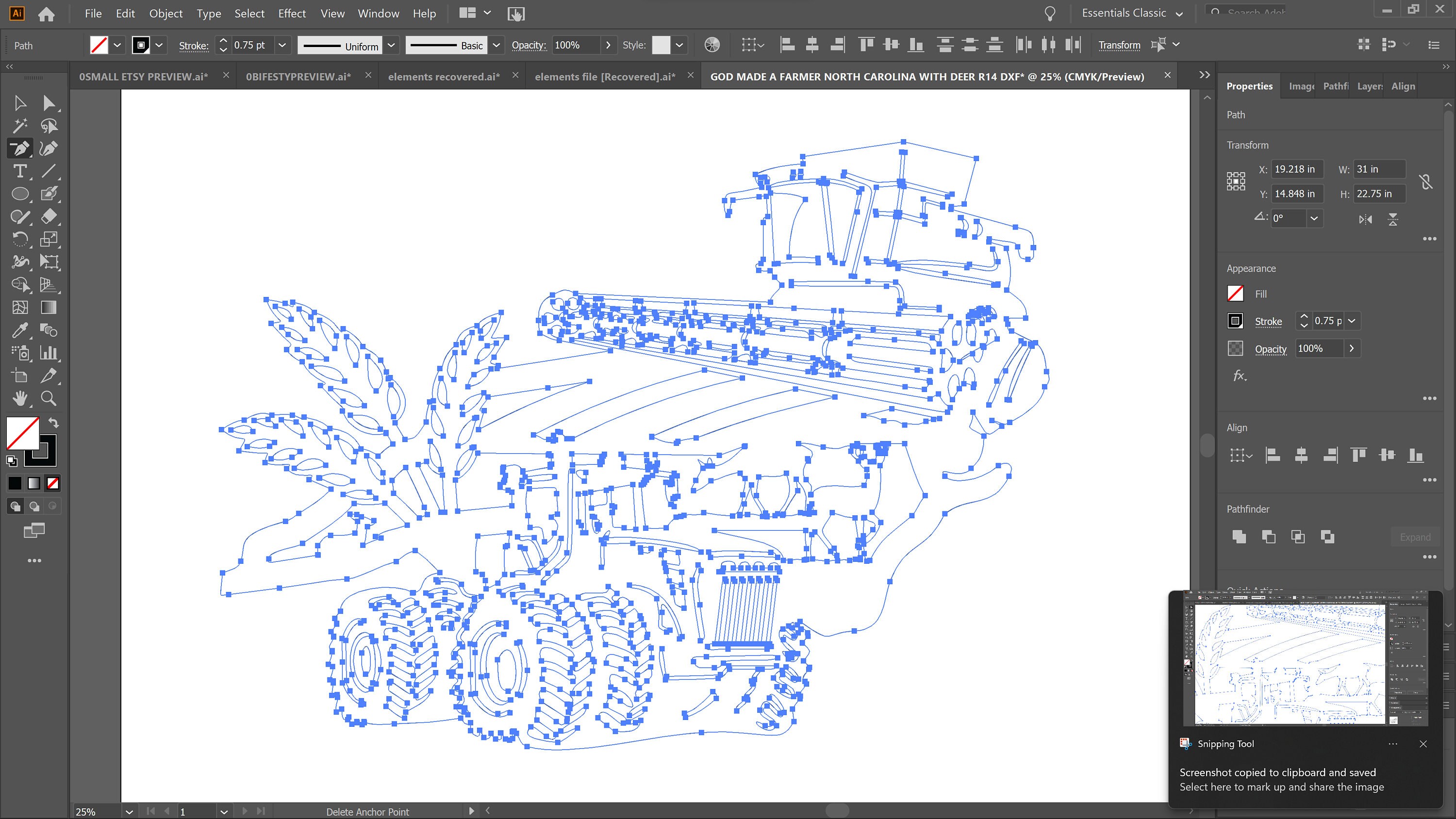The image size is (1456, 819).
Task: Toggle constrain width and height proportions
Action: tap(1425, 182)
